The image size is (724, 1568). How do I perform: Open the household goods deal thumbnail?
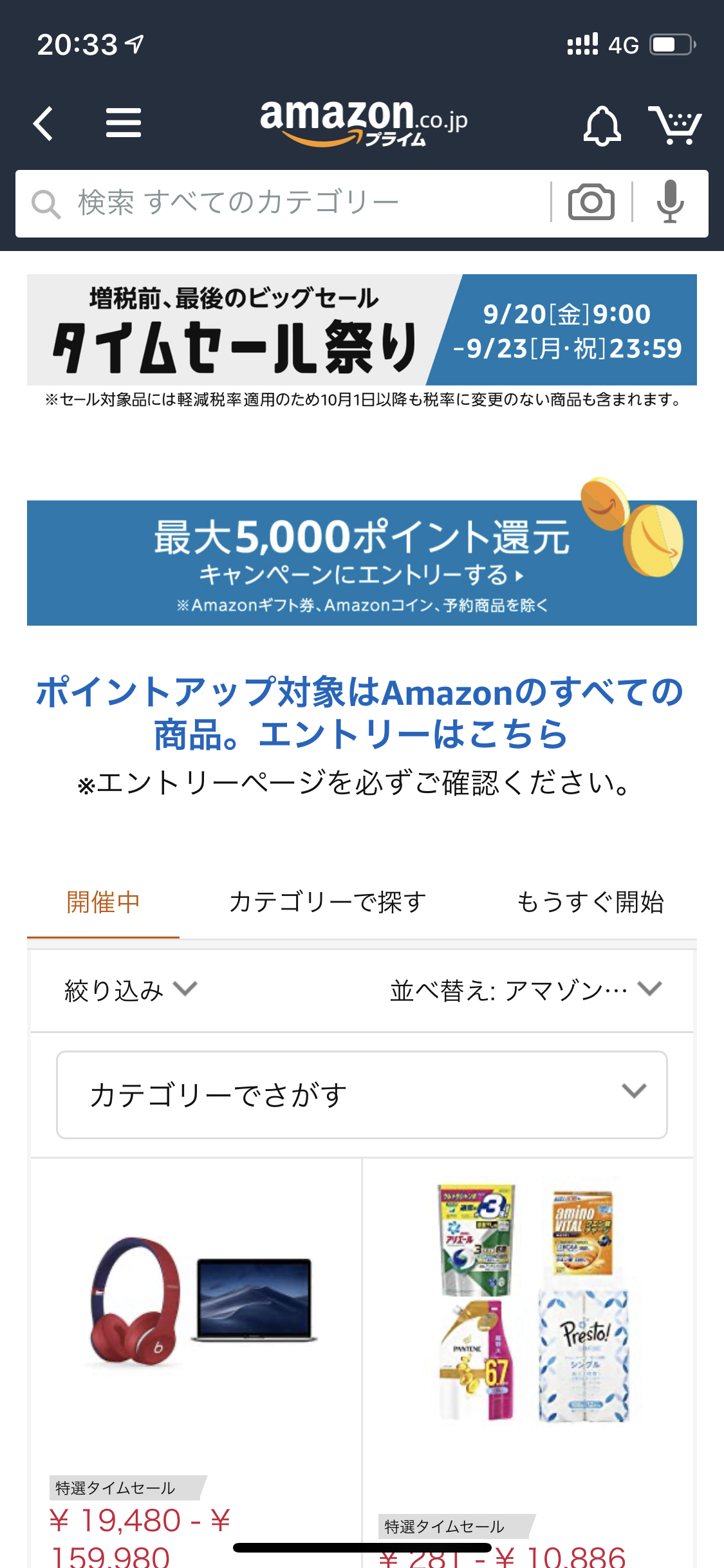[533, 1302]
